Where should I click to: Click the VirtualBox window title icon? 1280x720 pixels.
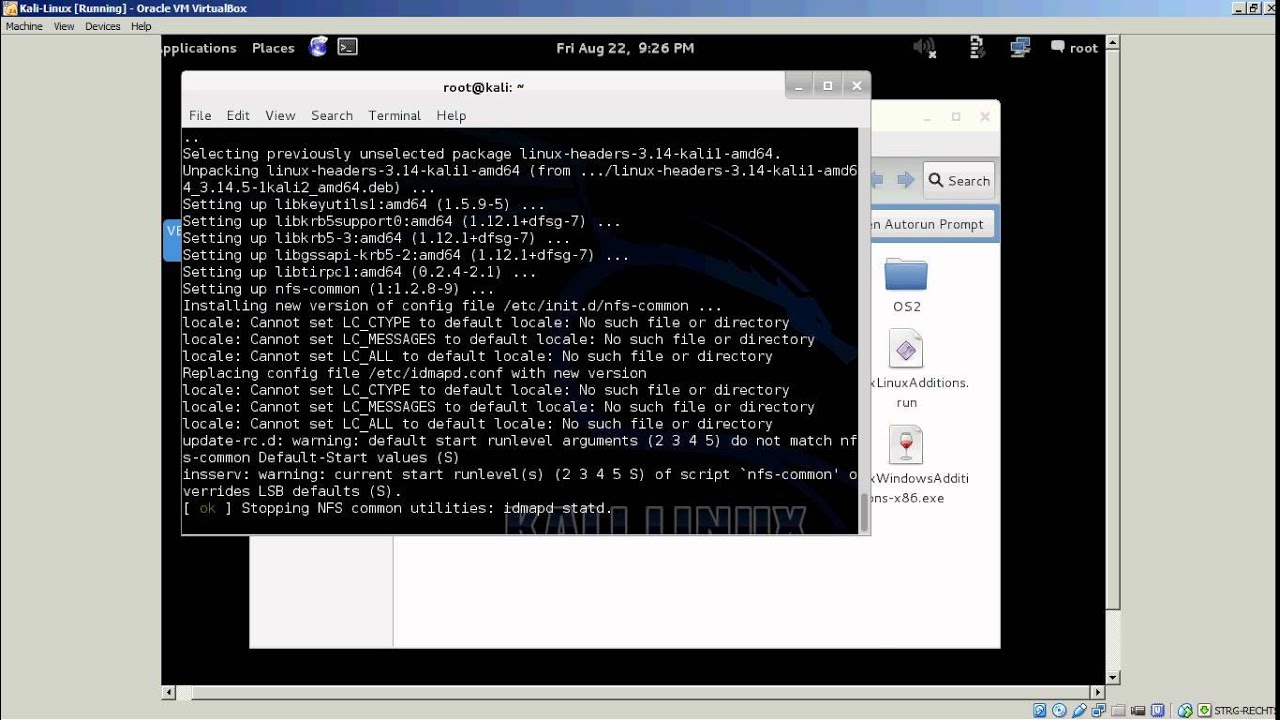pyautogui.click(x=10, y=8)
